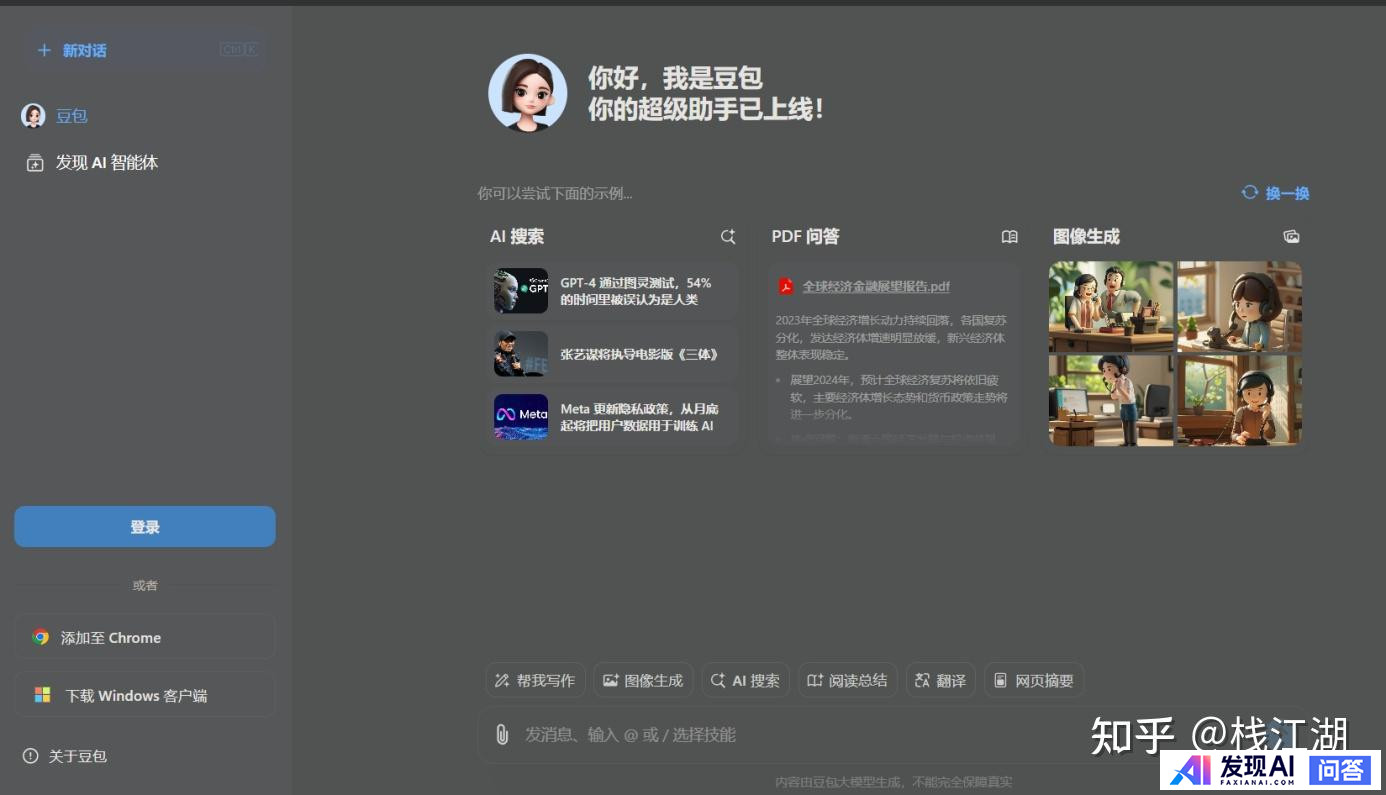
Task: Click the AI 搜索 section magnifier icon
Action: (x=728, y=237)
